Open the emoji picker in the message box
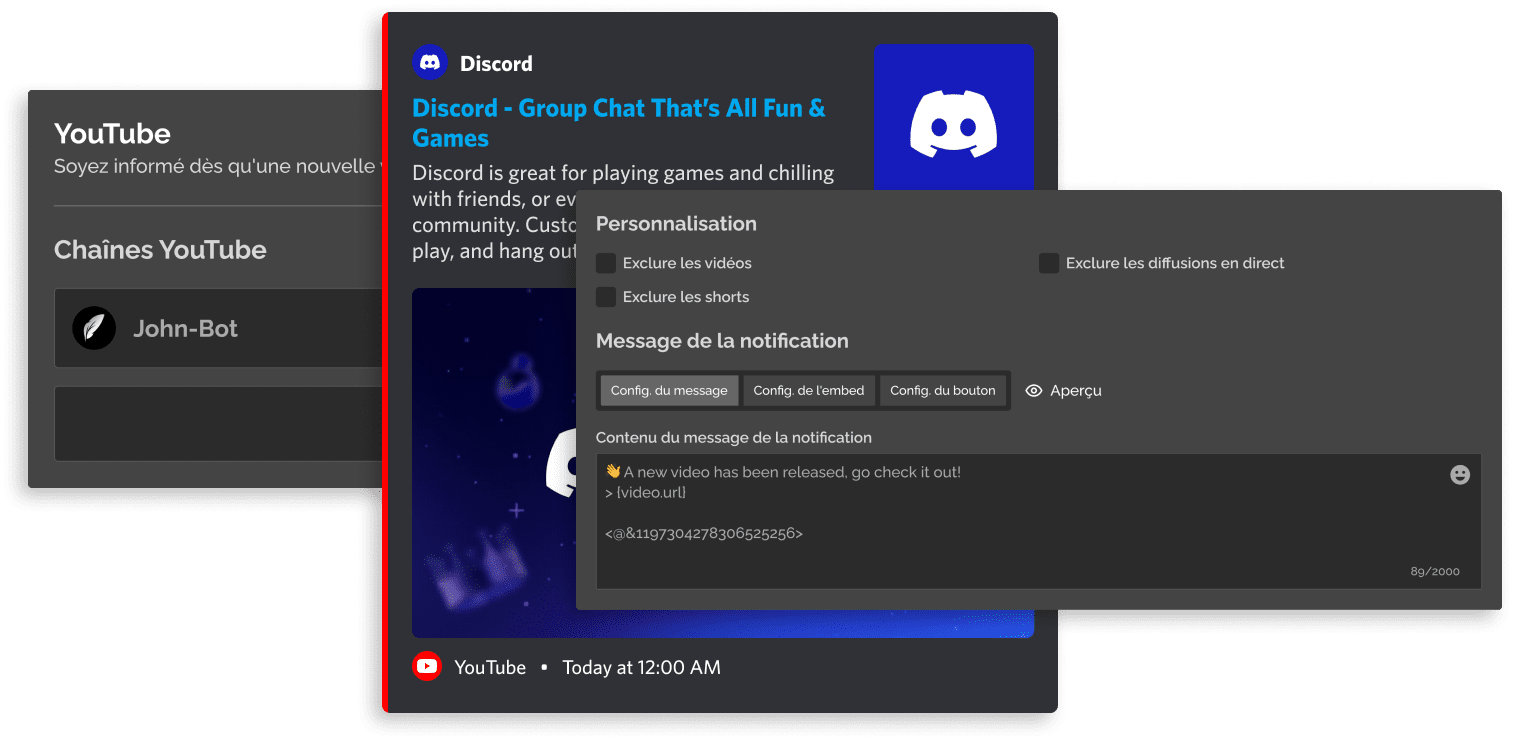 (1460, 475)
